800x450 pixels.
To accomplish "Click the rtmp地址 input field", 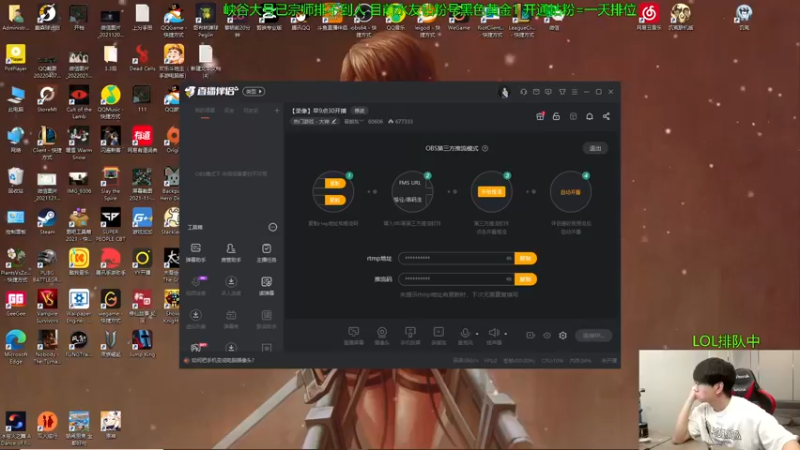I will pyautogui.click(x=456, y=258).
